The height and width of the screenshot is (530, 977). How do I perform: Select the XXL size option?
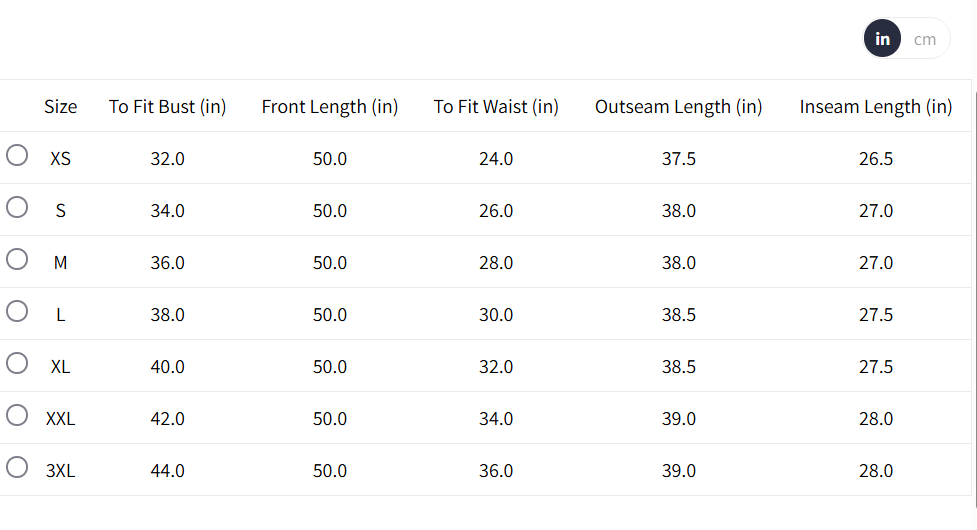(x=17, y=415)
